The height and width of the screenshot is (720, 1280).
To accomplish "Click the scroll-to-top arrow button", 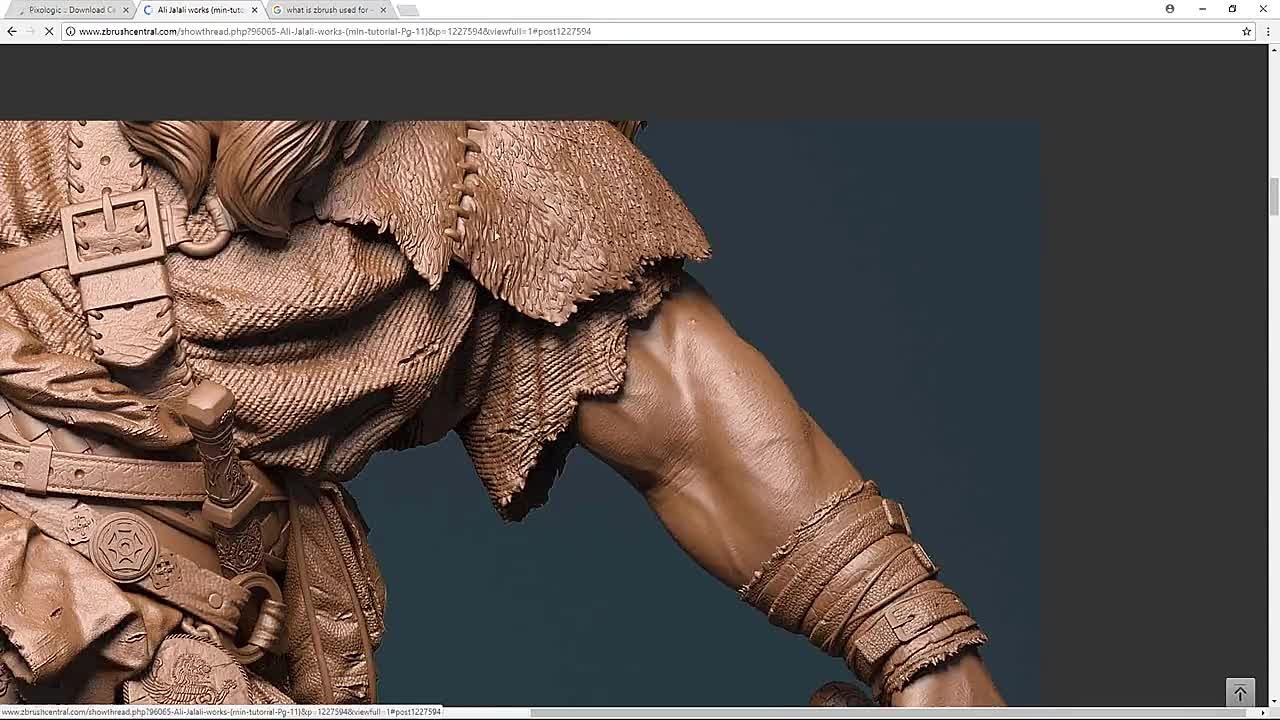I will click(x=1240, y=692).
